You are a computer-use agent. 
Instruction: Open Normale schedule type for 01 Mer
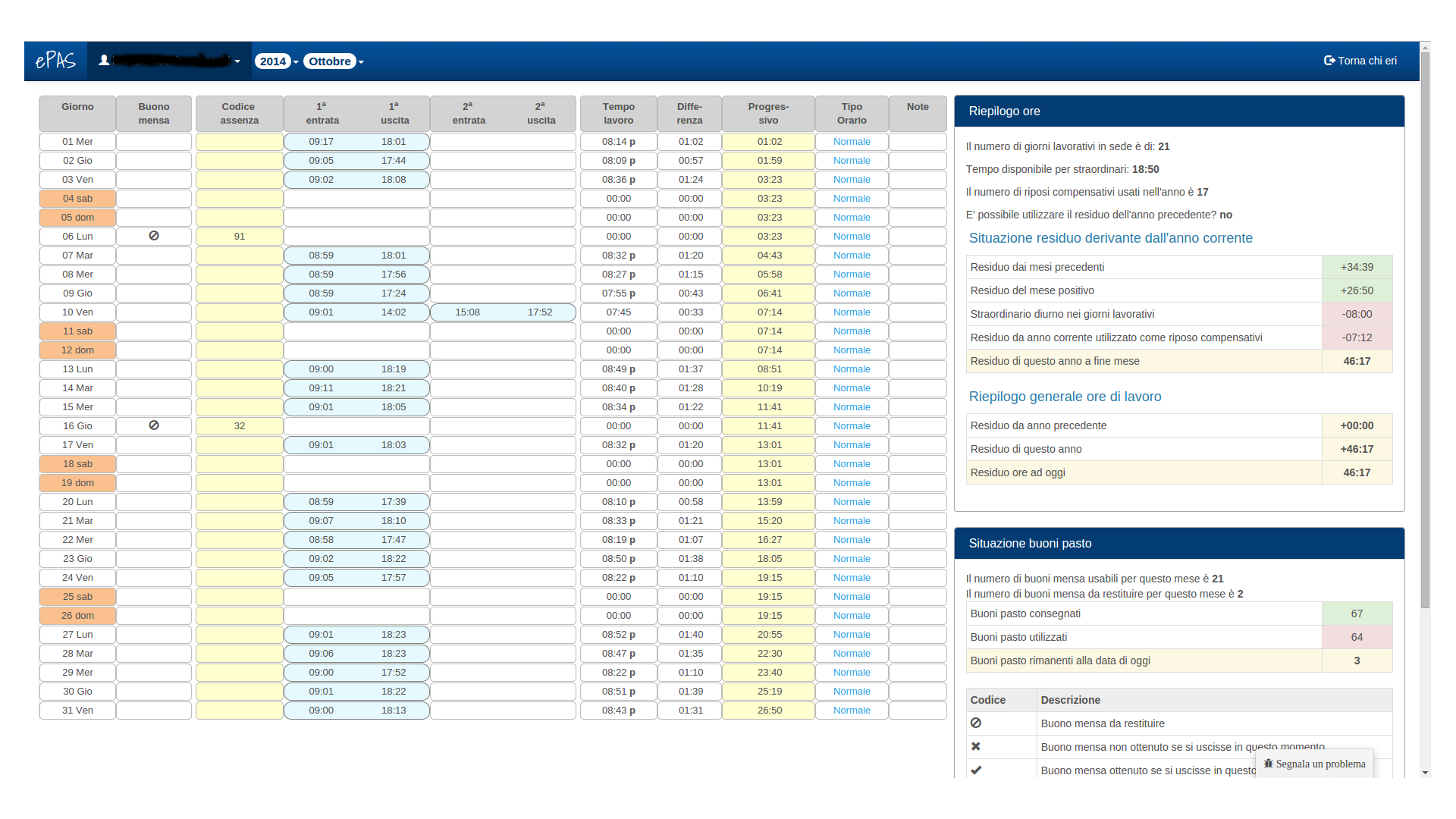pos(852,142)
